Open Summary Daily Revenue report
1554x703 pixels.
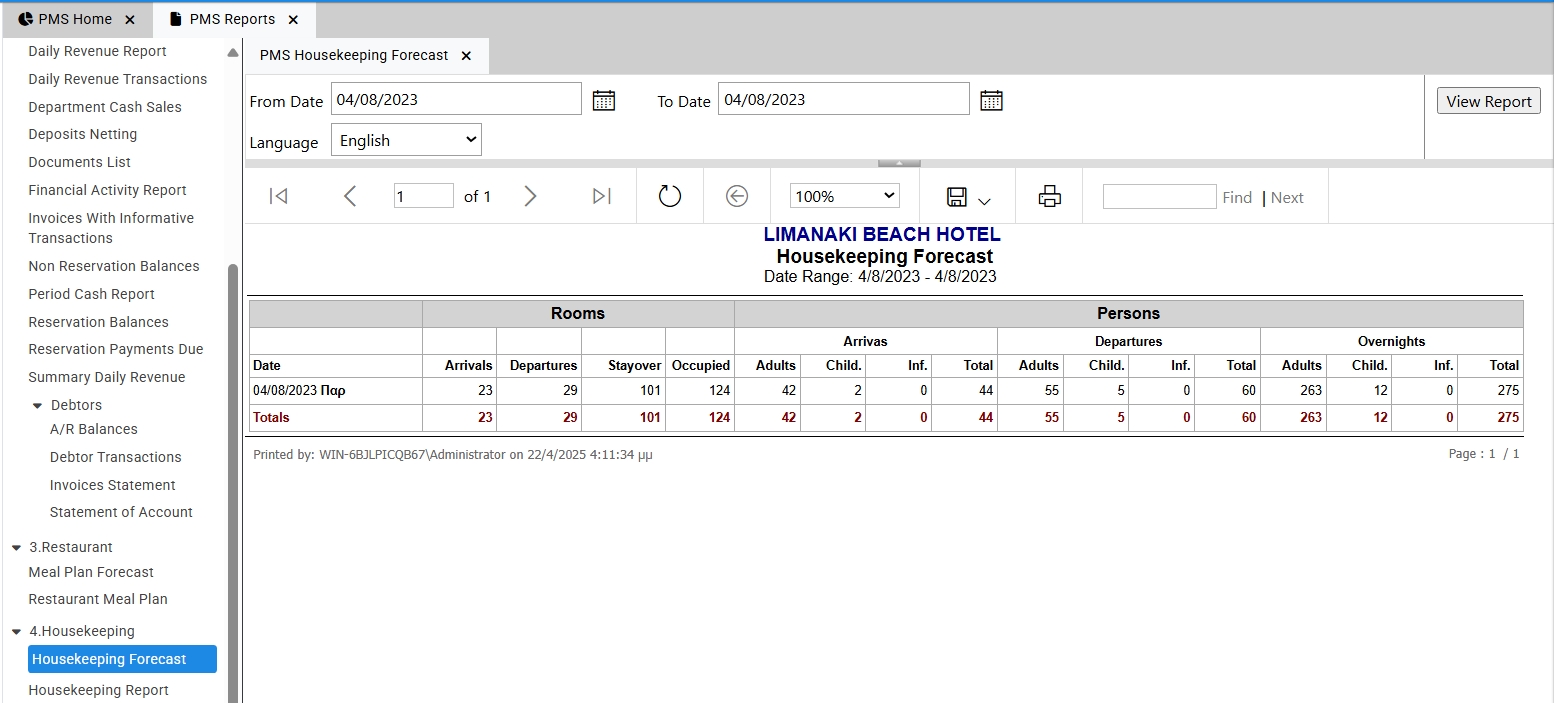coord(107,377)
